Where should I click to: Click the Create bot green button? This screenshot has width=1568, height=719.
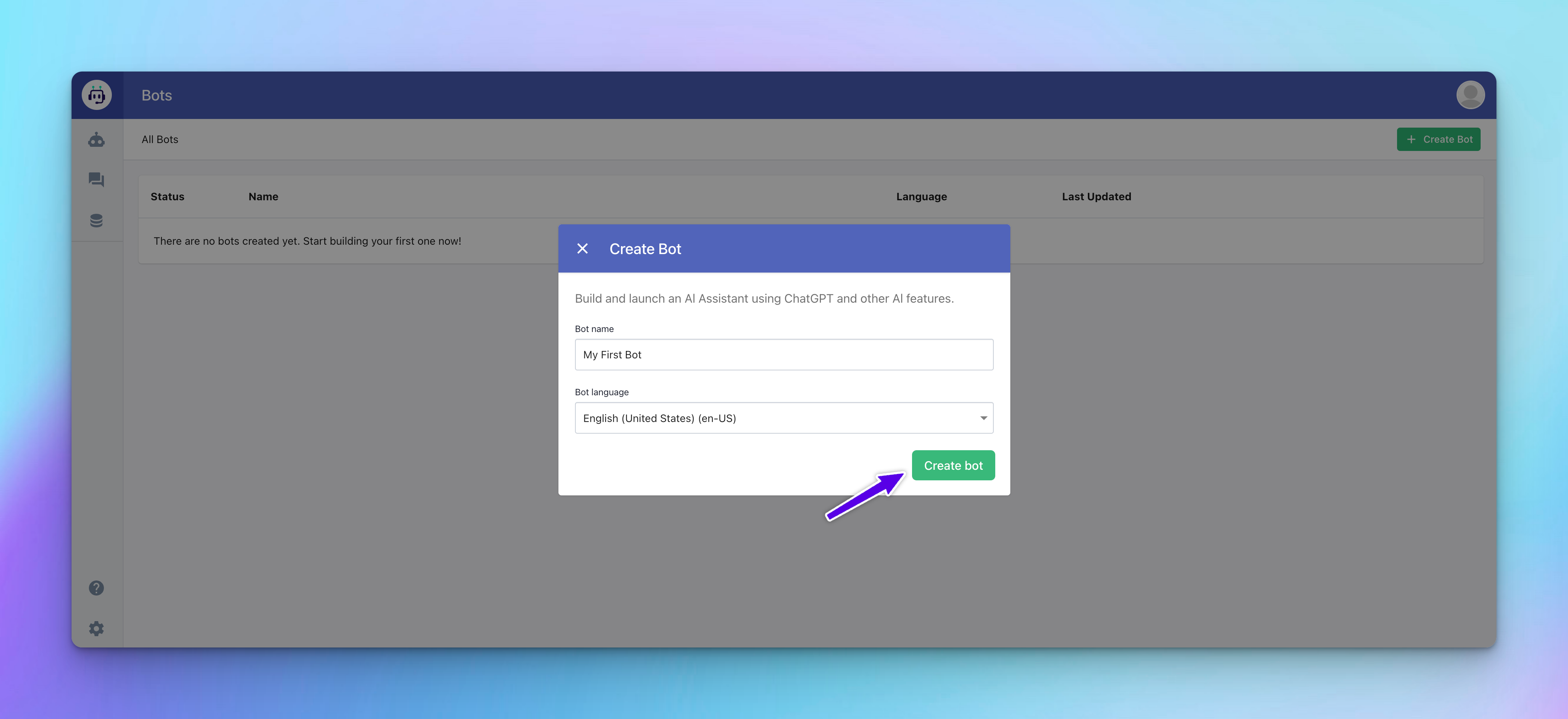[x=952, y=465]
